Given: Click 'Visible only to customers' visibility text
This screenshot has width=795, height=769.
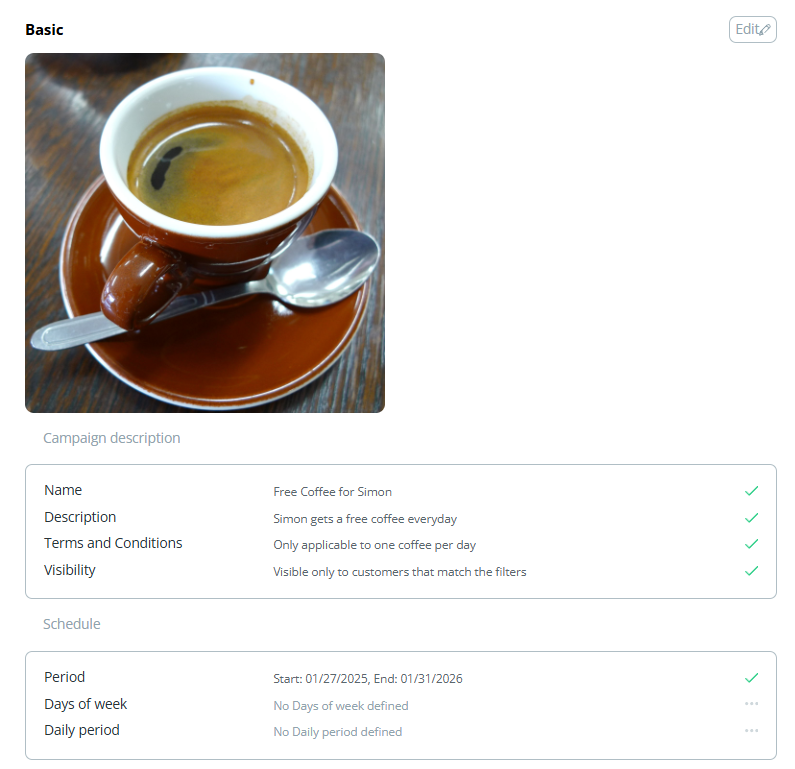Looking at the screenshot, I should point(400,572).
